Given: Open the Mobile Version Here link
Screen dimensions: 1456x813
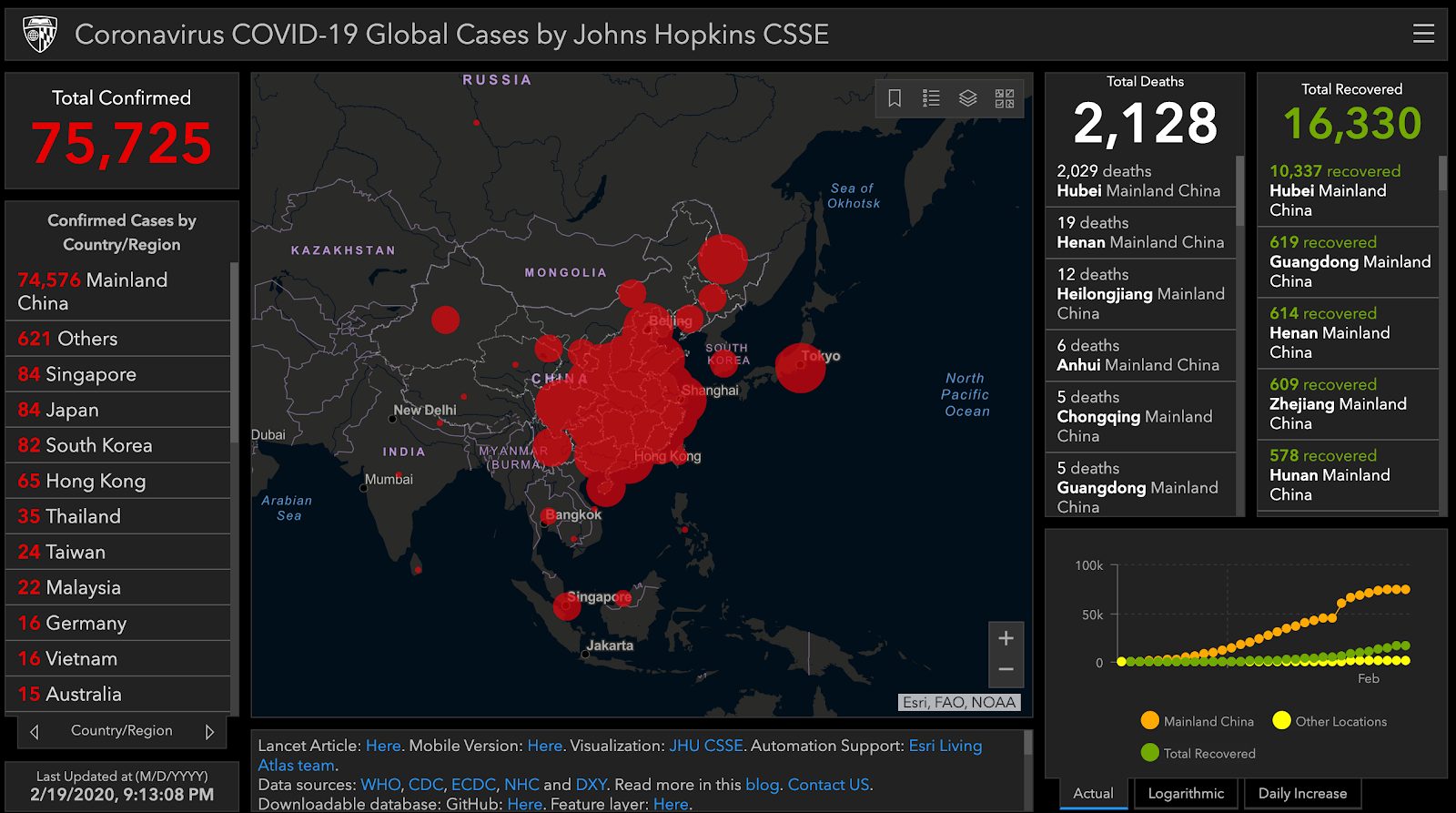Looking at the screenshot, I should coord(545,746).
